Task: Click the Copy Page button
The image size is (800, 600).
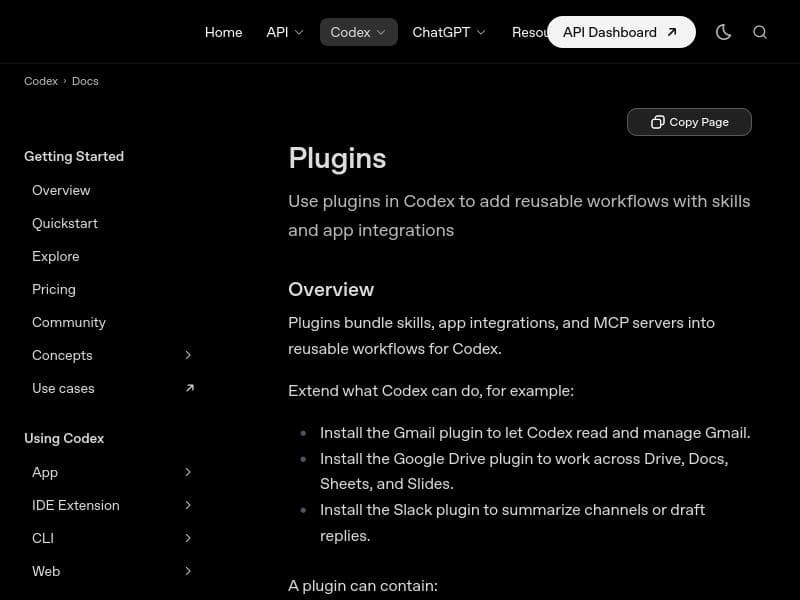Action: [689, 121]
